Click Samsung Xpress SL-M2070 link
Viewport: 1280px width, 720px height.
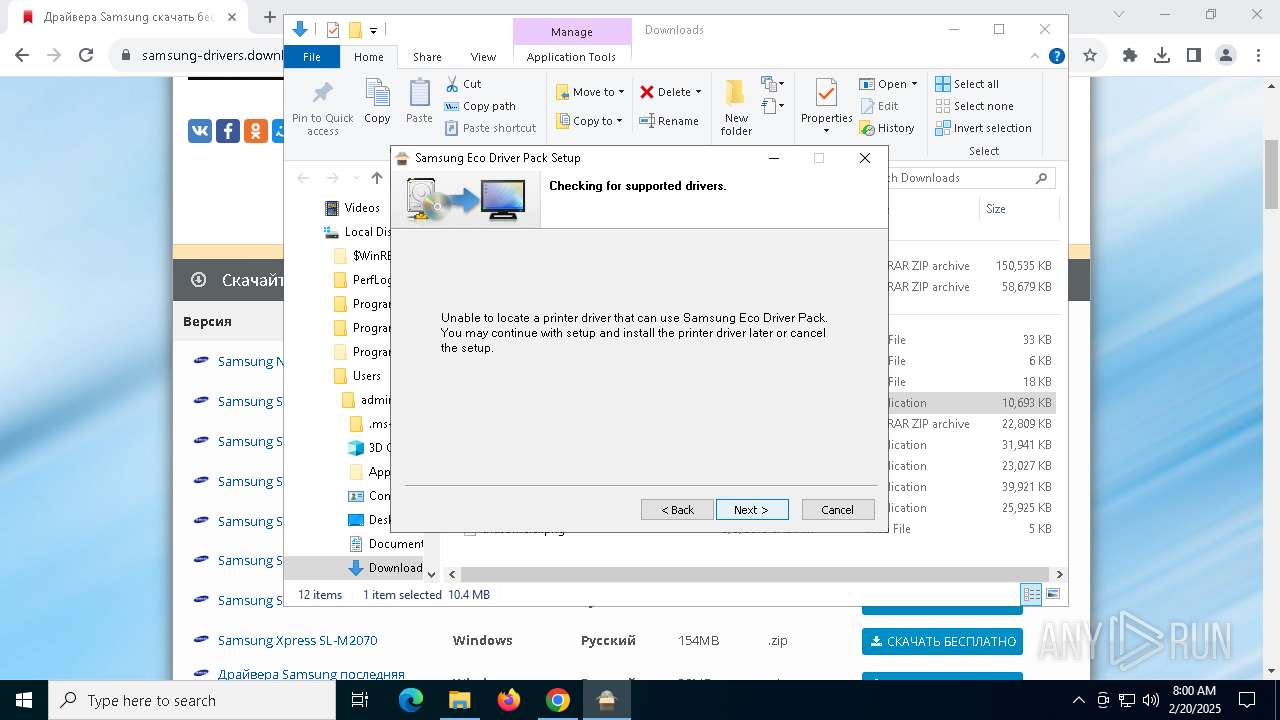click(x=297, y=640)
